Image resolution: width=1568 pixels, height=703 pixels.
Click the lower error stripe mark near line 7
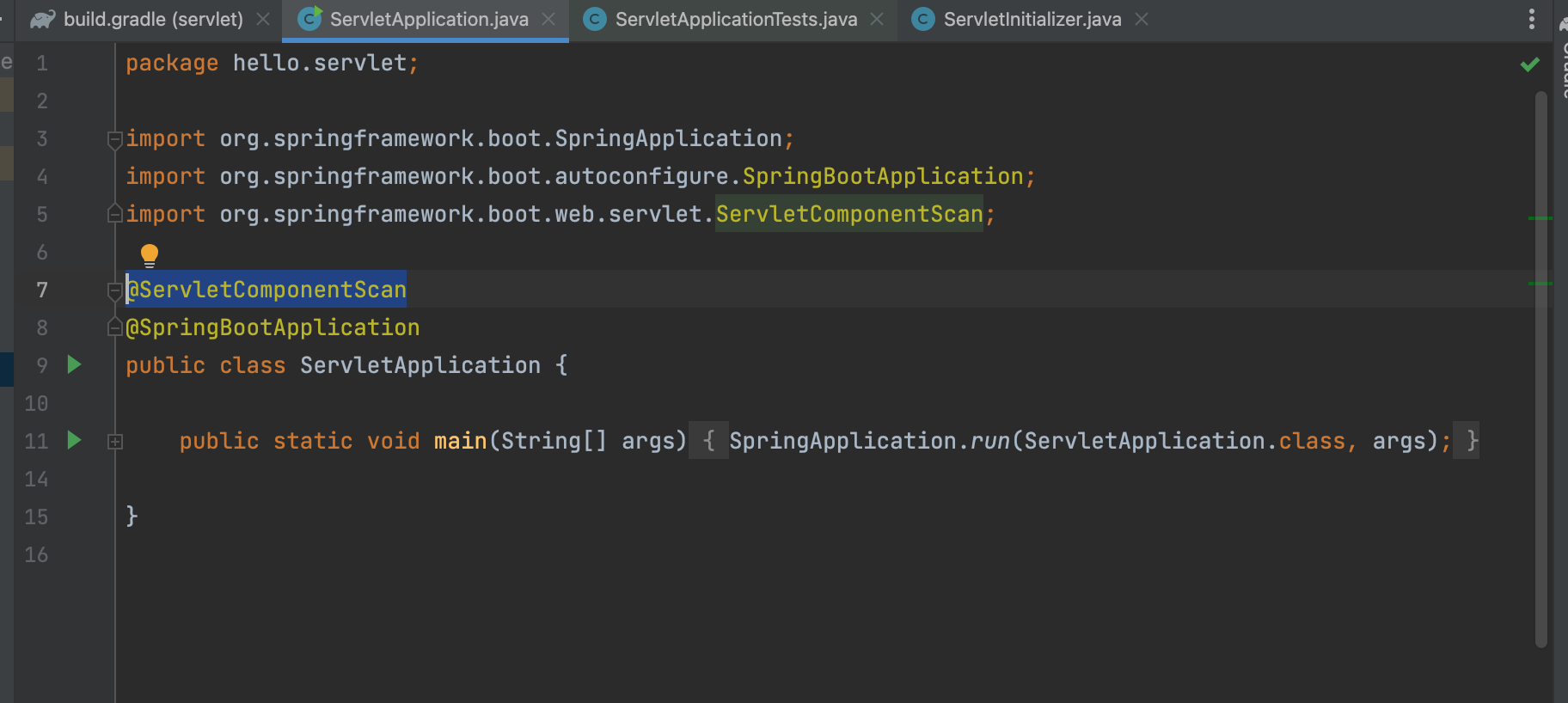pyautogui.click(x=1540, y=283)
